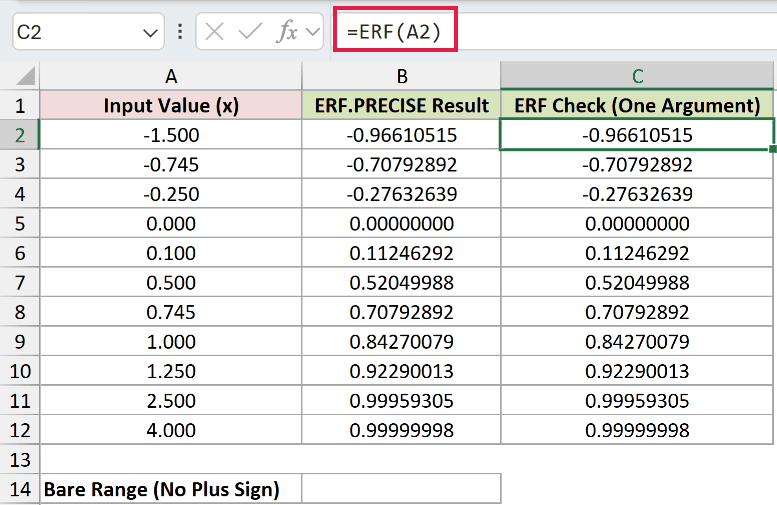Screen dimensions: 777x505
Task: Click the fill handle on cell C2
Action: click(773, 149)
